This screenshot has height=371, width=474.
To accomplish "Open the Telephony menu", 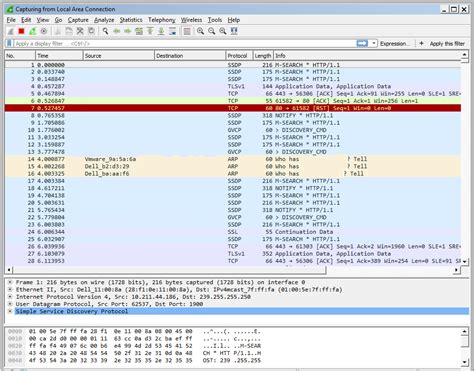I will 162,20.
